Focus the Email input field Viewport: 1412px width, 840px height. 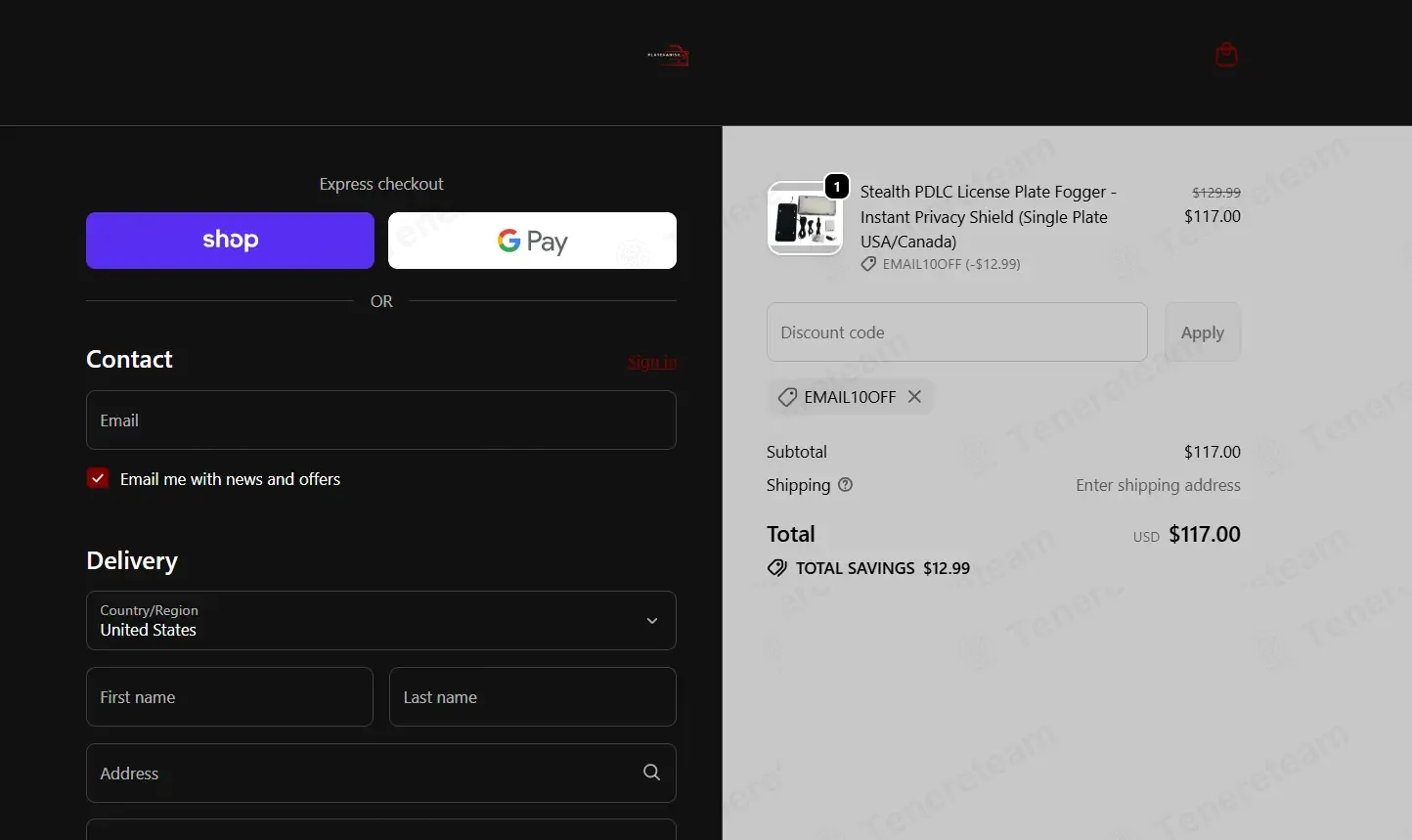point(381,420)
